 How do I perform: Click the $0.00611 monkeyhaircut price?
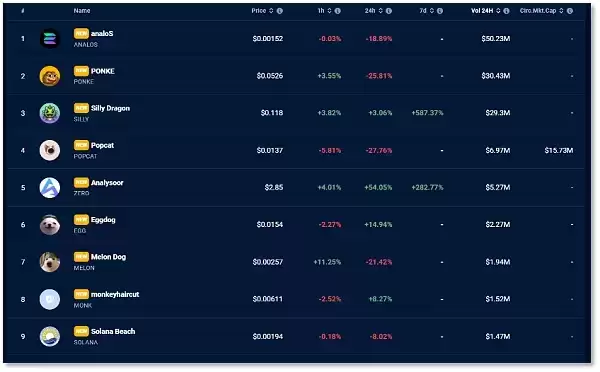[x=268, y=299]
